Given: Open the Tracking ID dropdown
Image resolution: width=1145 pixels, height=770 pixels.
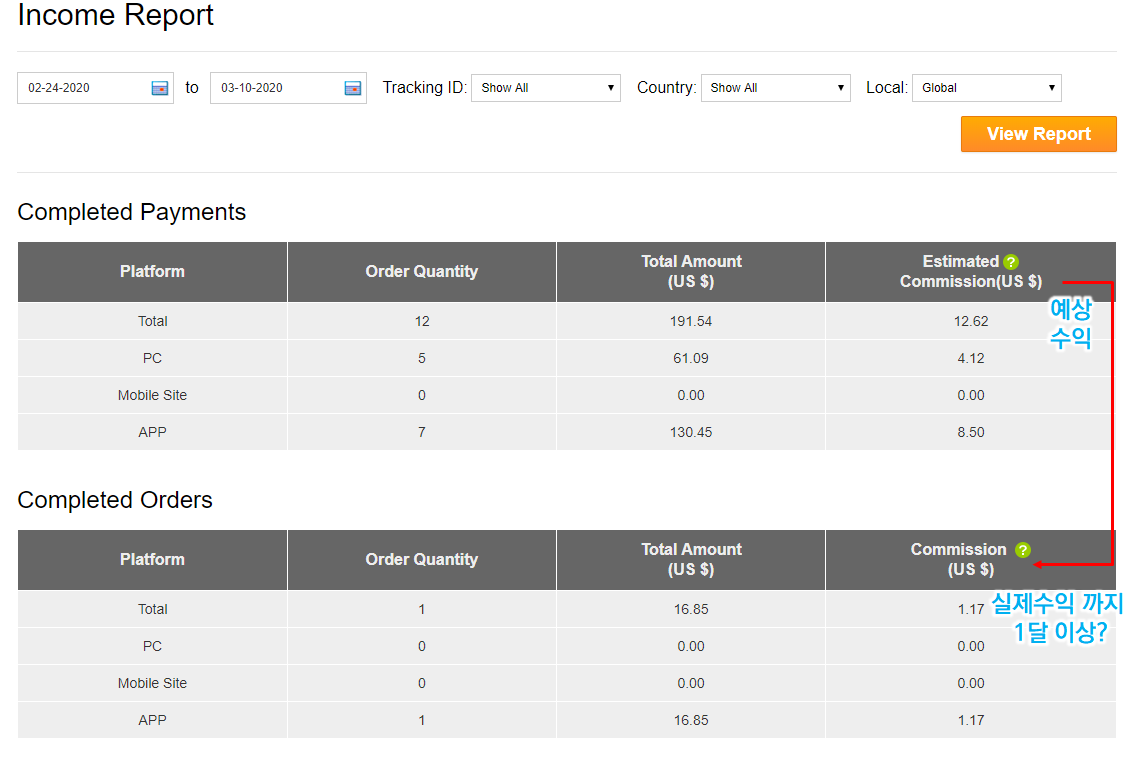Looking at the screenshot, I should tap(546, 88).
